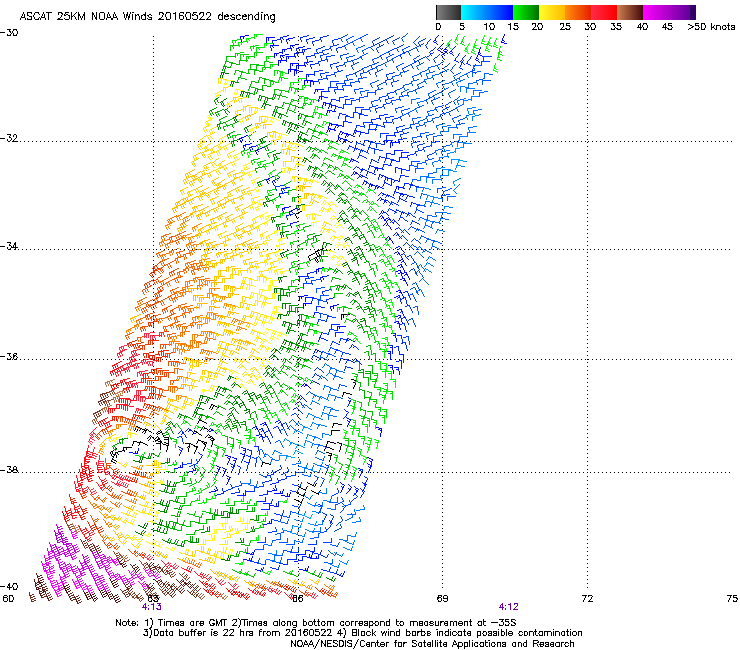
Task: Click the legend label '25'
Action: click(565, 27)
